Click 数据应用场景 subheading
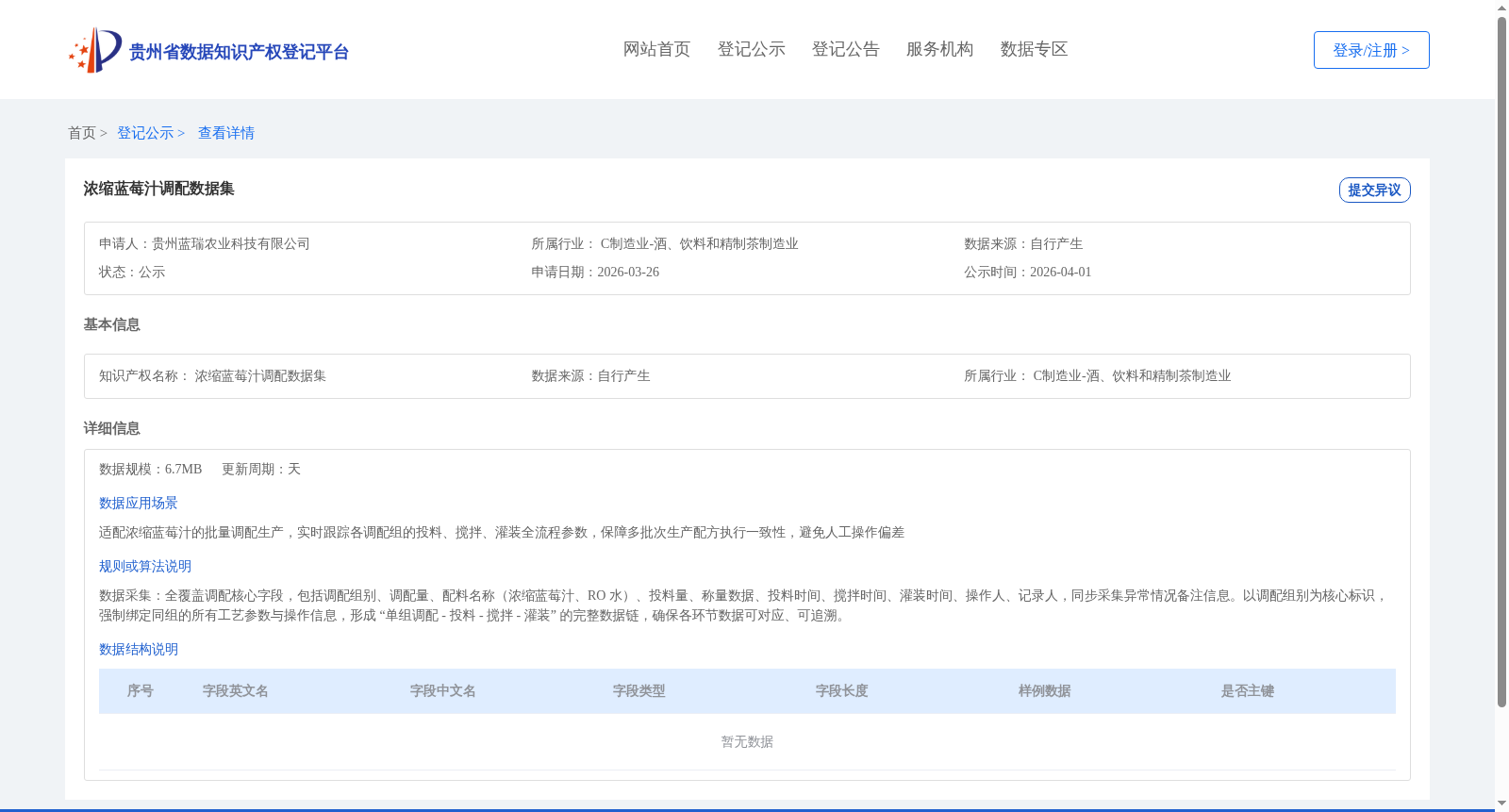The image size is (1509, 812). point(139,503)
